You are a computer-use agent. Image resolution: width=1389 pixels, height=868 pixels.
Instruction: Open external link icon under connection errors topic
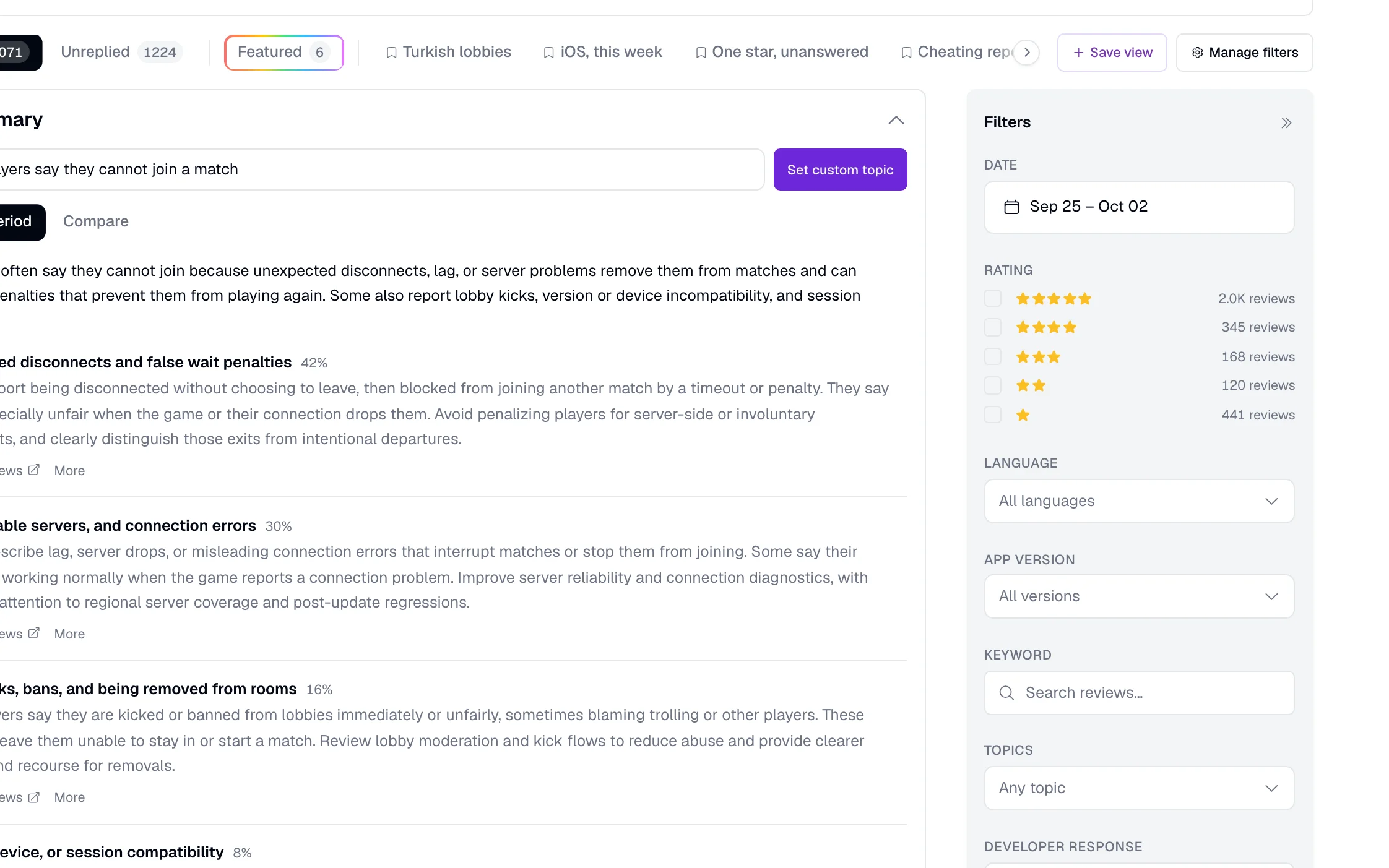click(34, 634)
